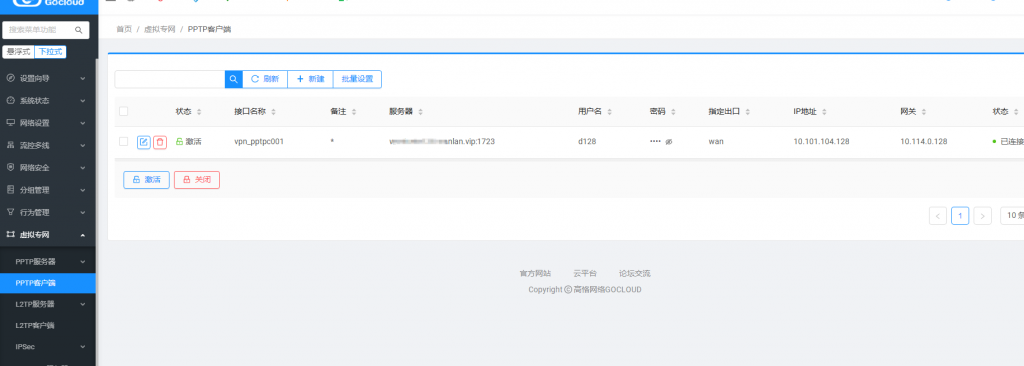Expand the 流控多线 menu chevron
Image resolution: width=1024 pixels, height=366 pixels.
pos(83,145)
